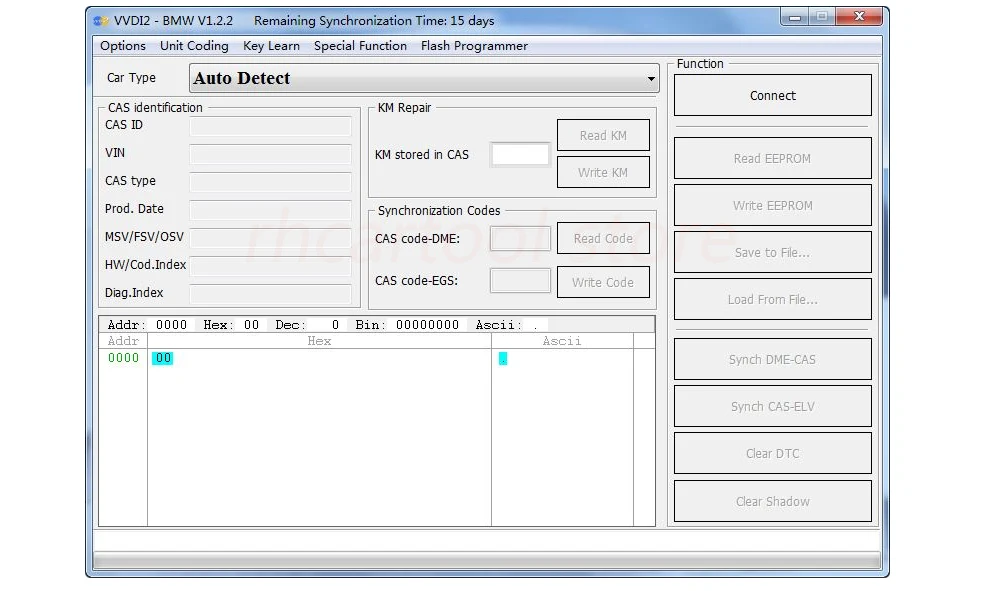This screenshot has width=990, height=591.
Task: Click the MSV/FSV/OSV field
Action: click(270, 237)
